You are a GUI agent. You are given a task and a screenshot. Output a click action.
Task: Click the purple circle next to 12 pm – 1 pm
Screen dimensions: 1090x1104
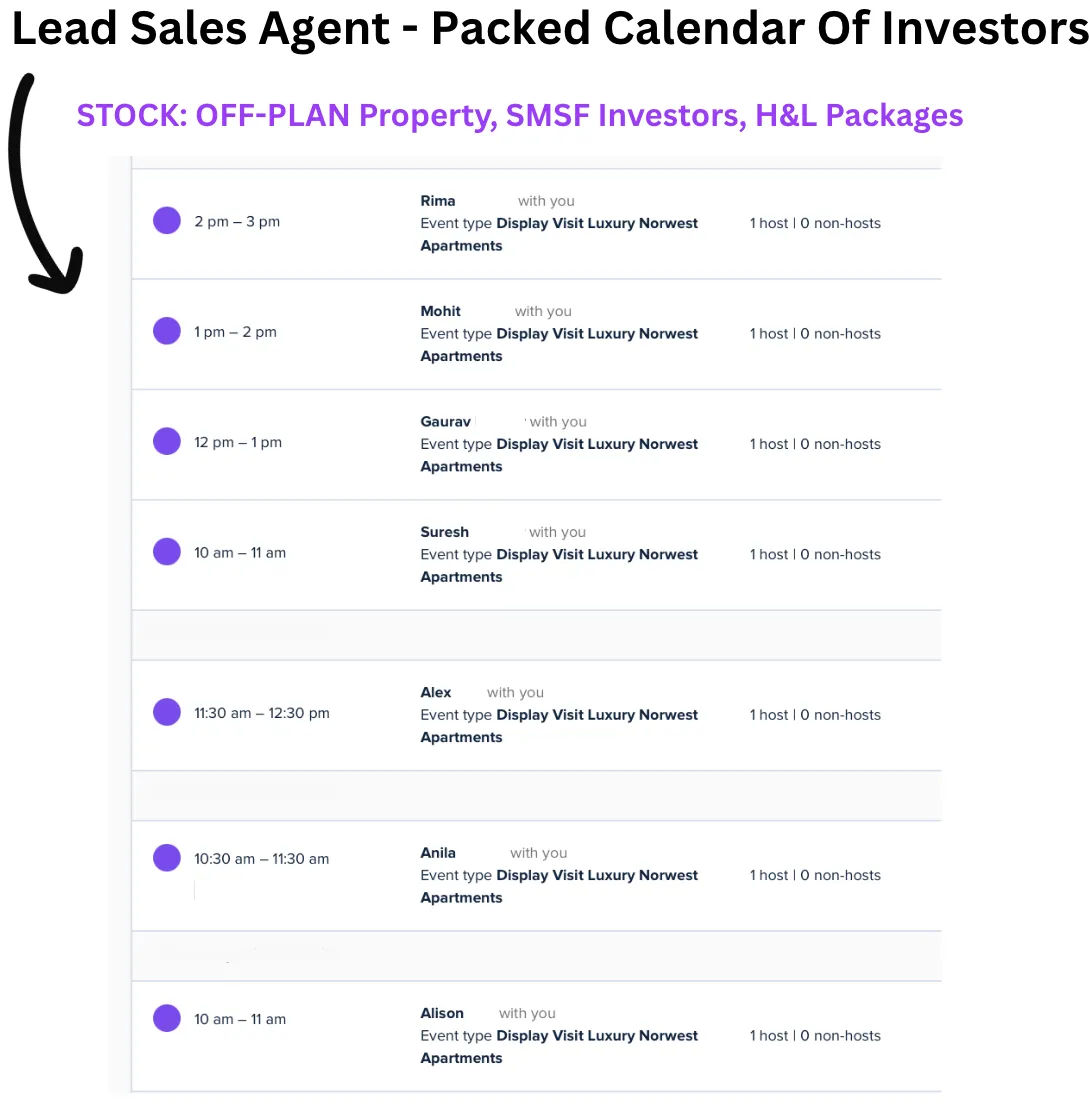(167, 441)
